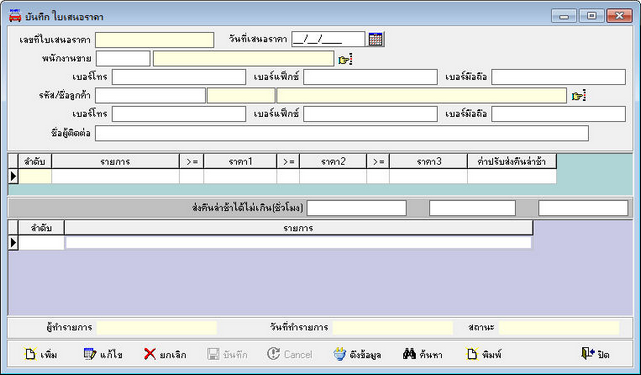Focus the พนักงานขาย salesperson code field

123,58
